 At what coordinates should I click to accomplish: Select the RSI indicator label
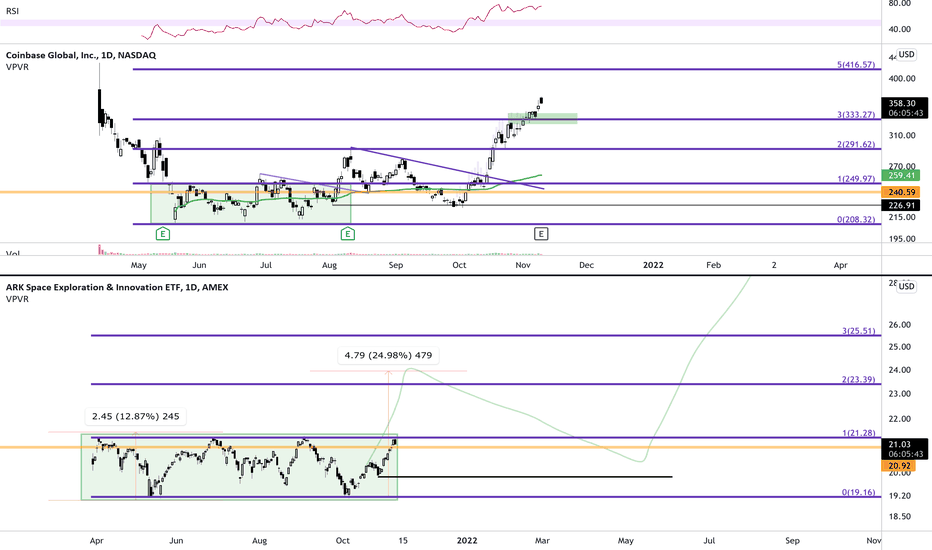point(12,11)
